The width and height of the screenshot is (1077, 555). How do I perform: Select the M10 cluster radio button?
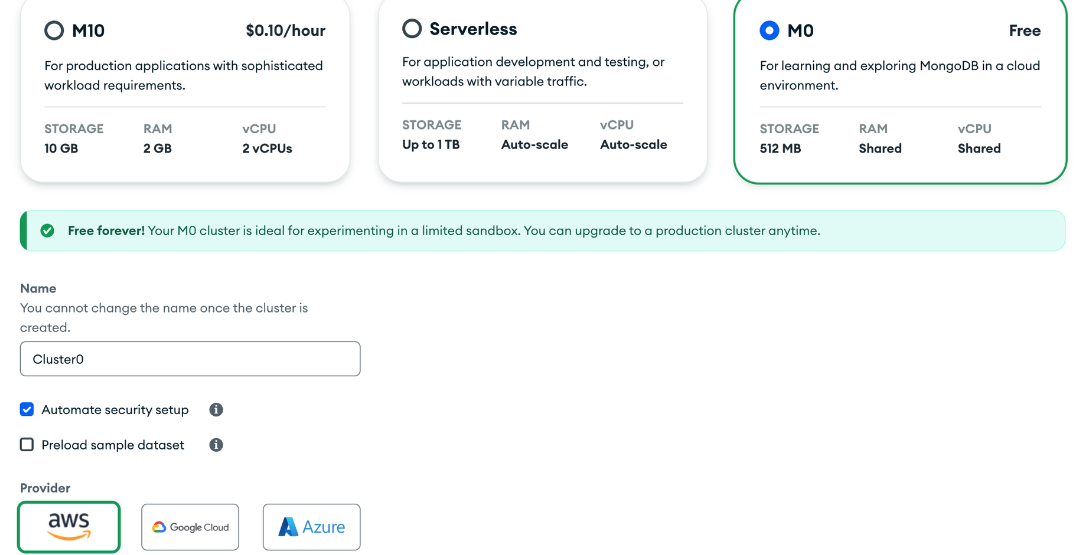[x=54, y=31]
